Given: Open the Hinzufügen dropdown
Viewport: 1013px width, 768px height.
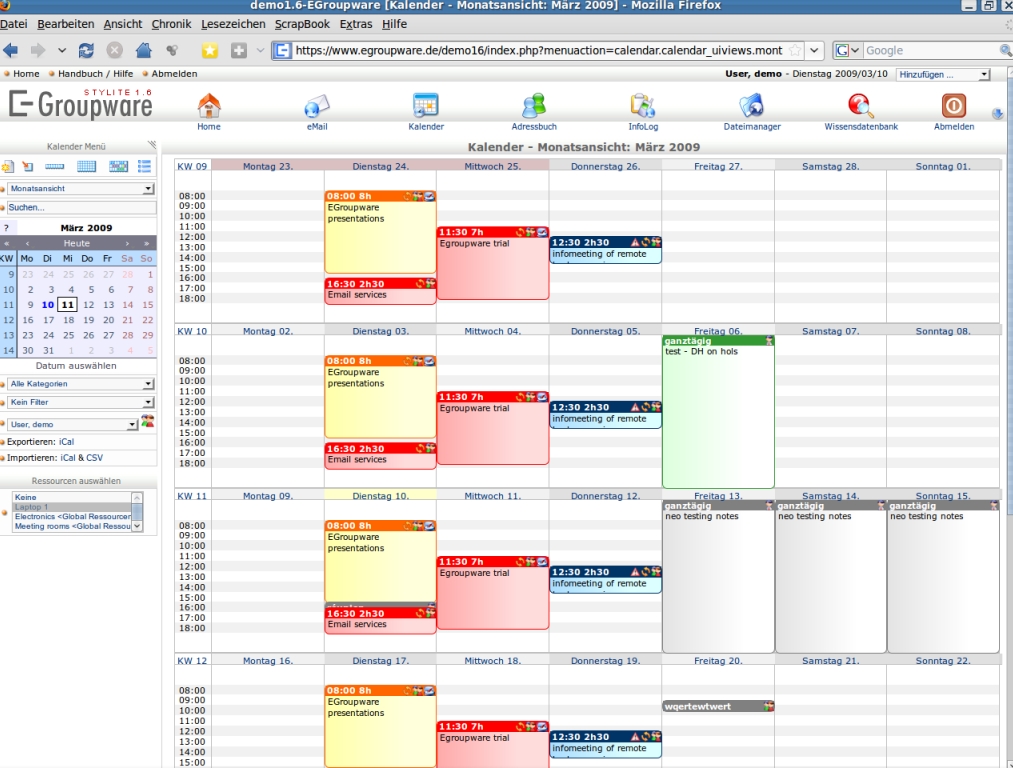Looking at the screenshot, I should coord(943,74).
